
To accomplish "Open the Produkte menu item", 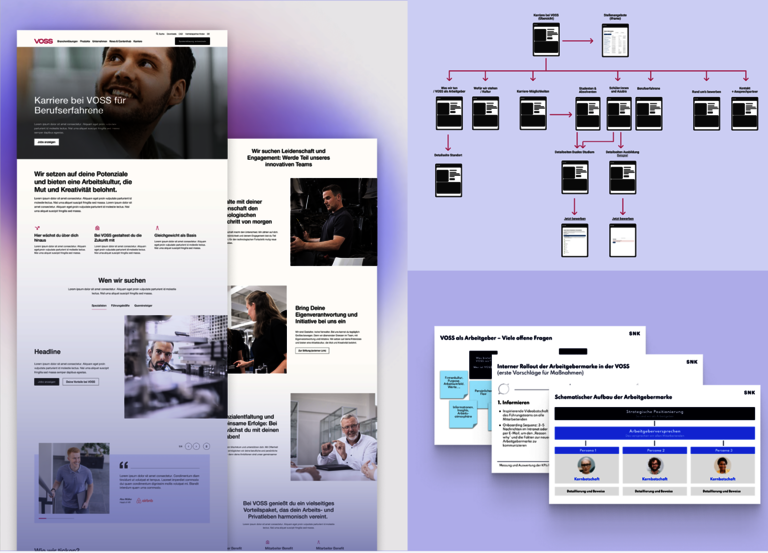I will pyautogui.click(x=85, y=42).
